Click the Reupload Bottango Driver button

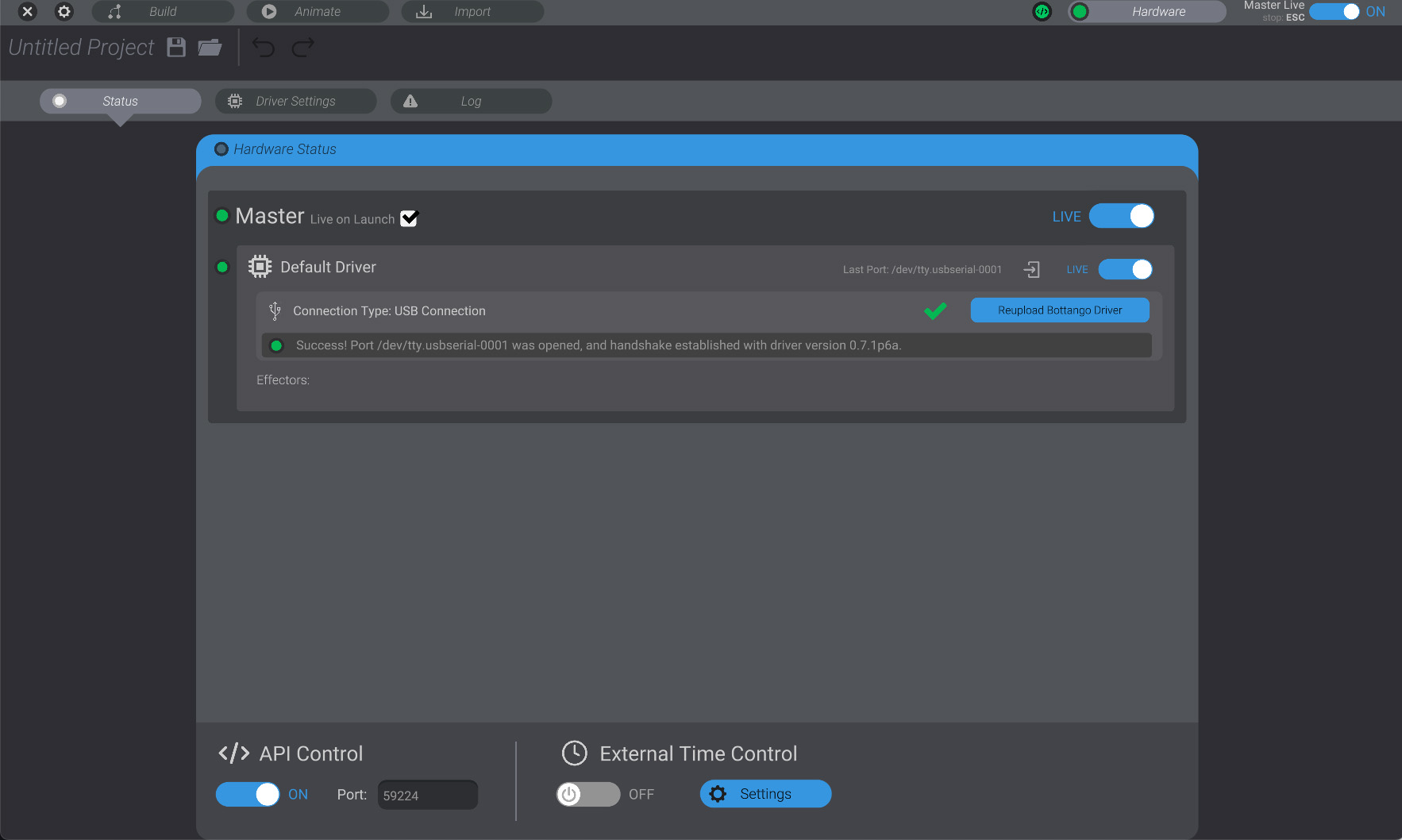[x=1059, y=310]
